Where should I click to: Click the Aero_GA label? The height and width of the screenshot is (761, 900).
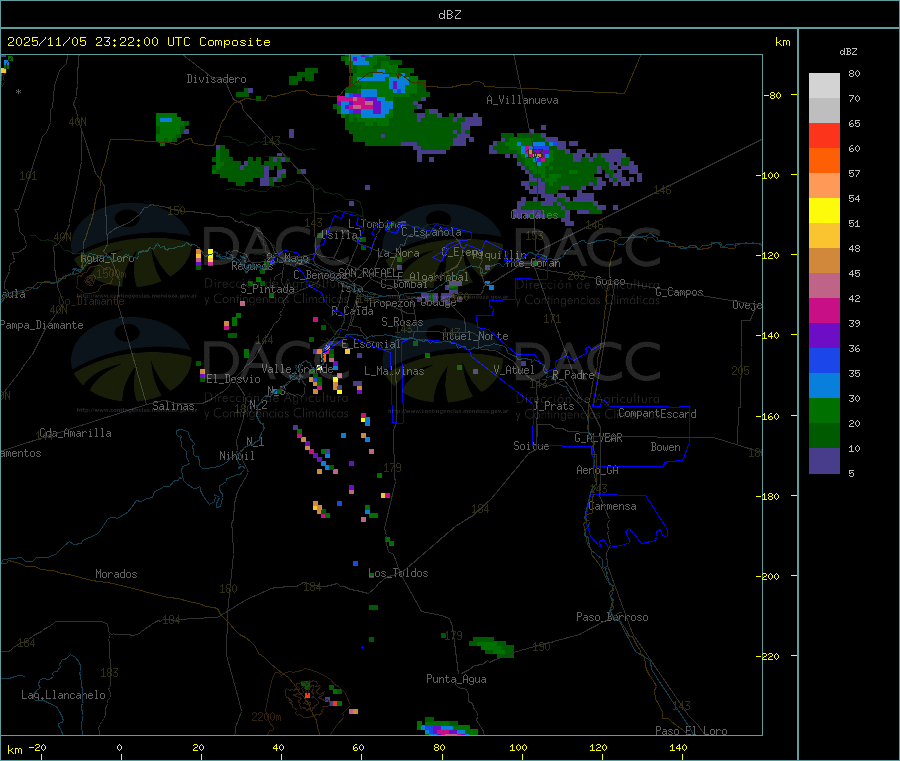pos(598,470)
